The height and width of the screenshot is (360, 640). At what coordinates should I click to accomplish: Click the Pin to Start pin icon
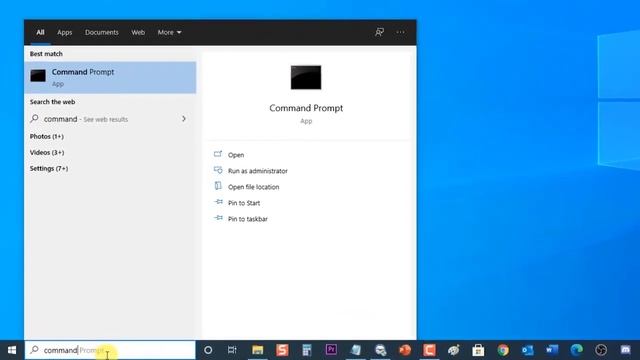tap(218, 202)
